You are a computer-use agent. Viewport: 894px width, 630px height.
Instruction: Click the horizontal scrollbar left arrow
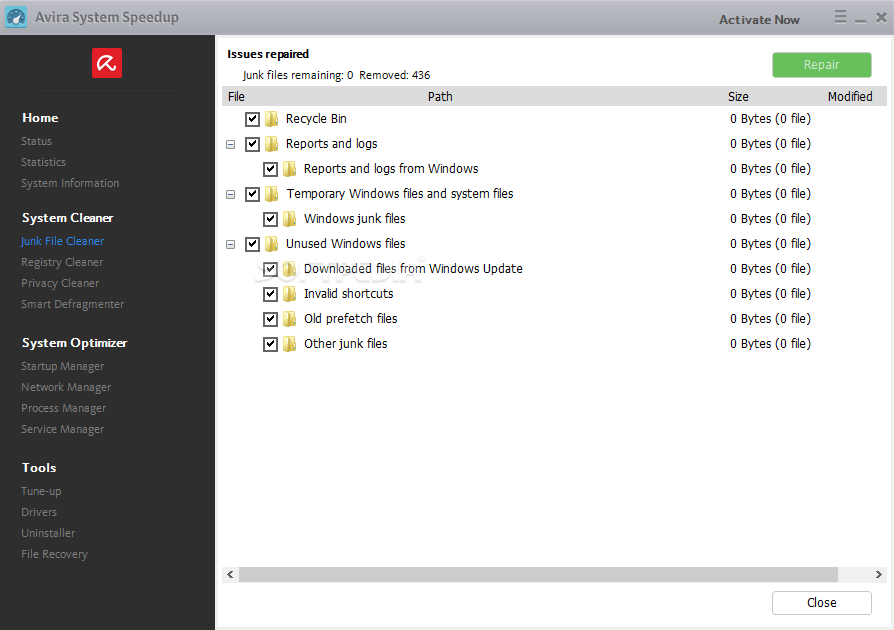pos(230,575)
